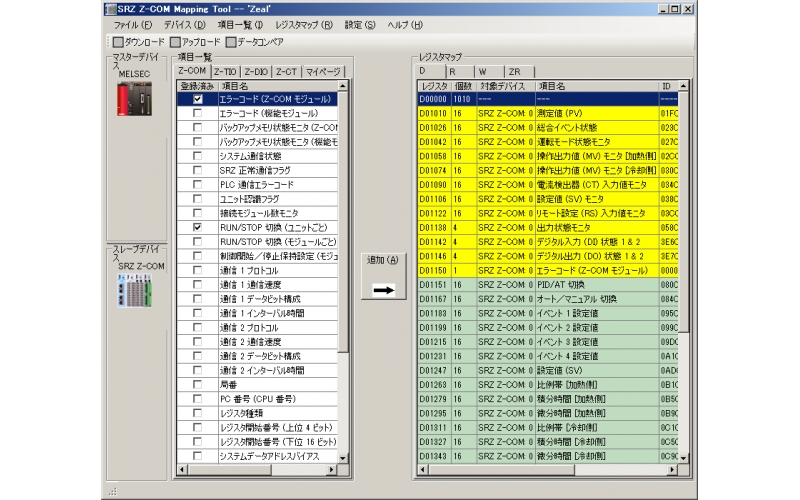The height and width of the screenshot is (500, 800).
Task: Check PLC 通信エラーコード checkbox
Action: point(197,185)
